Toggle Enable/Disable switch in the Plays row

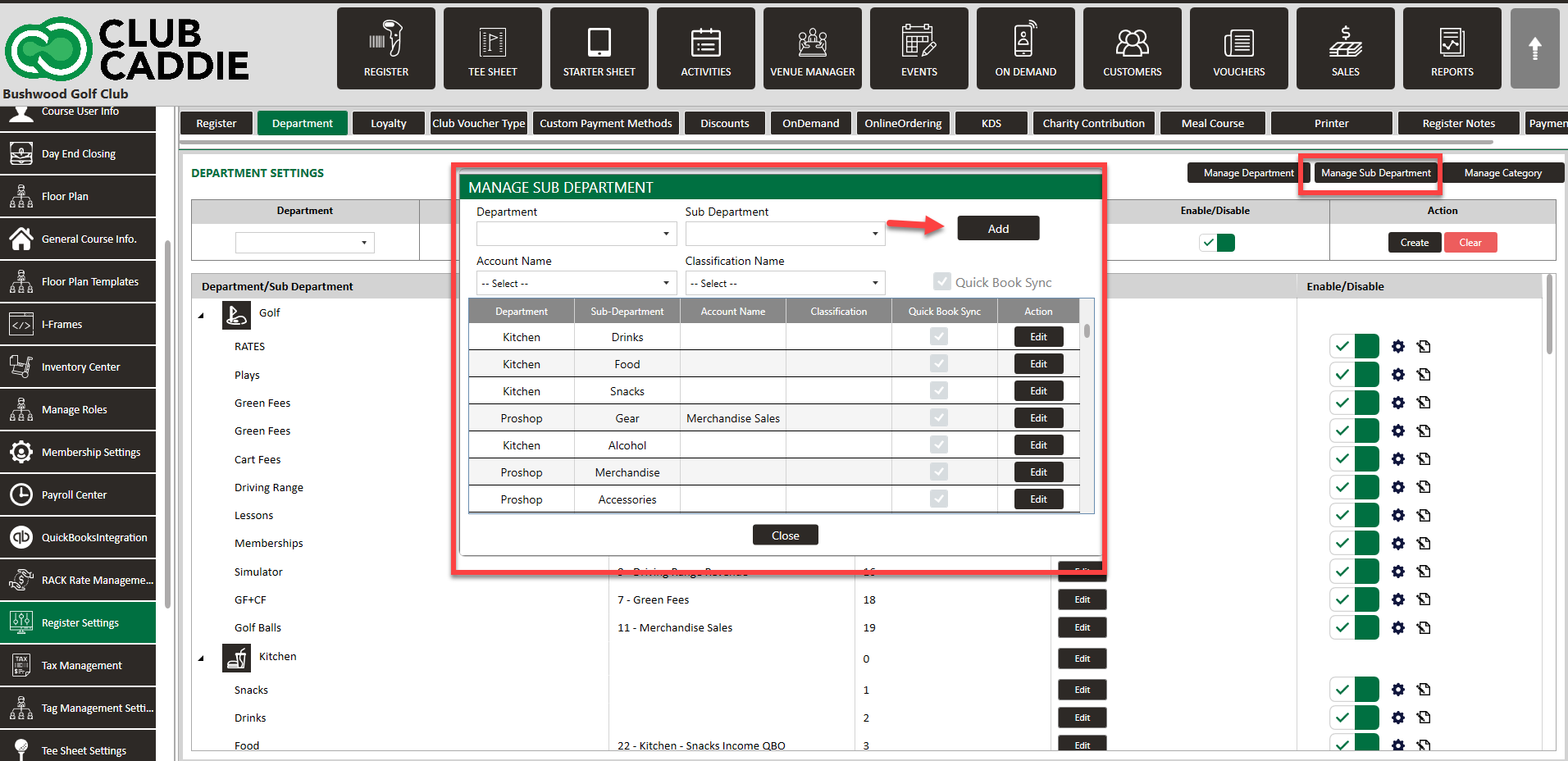coord(1354,375)
